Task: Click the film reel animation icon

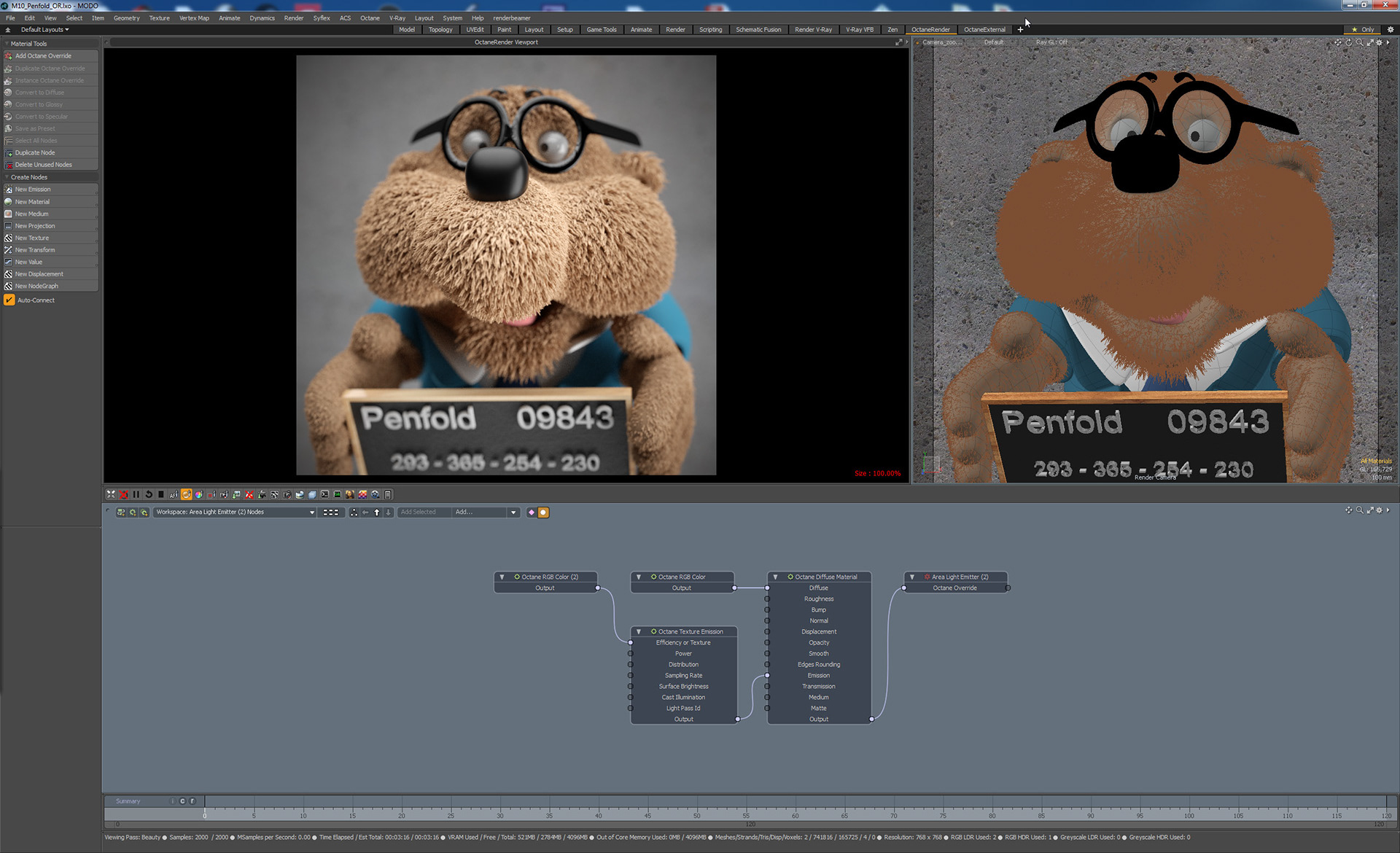Action: [375, 494]
